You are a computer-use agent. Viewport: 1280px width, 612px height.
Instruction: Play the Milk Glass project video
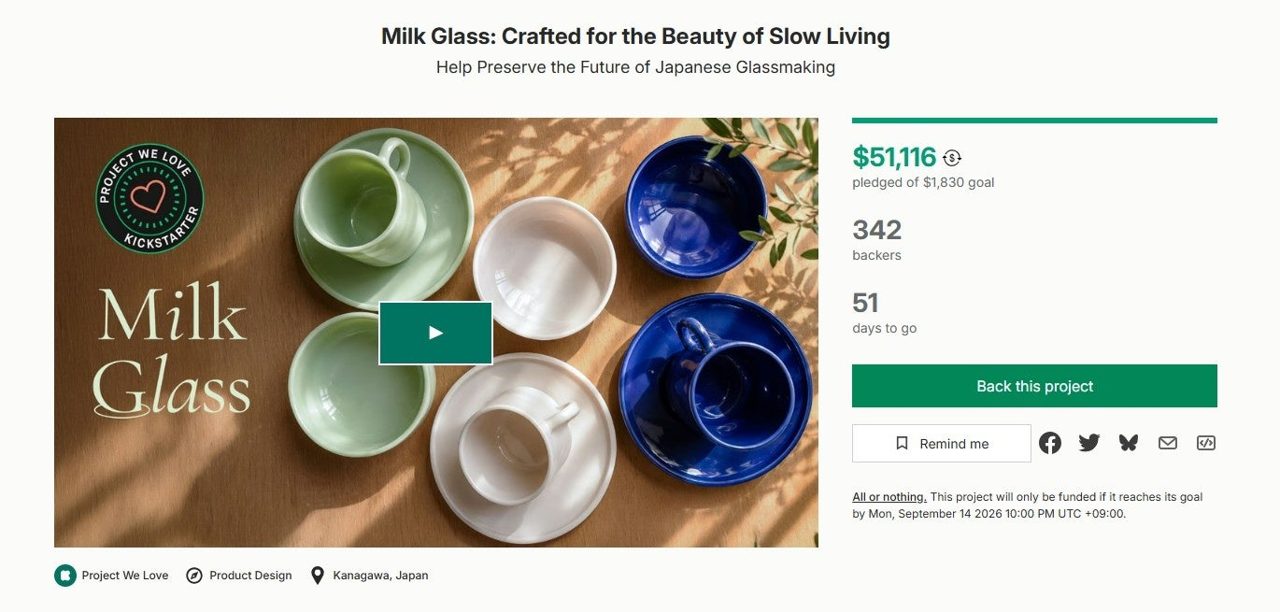[x=435, y=333]
